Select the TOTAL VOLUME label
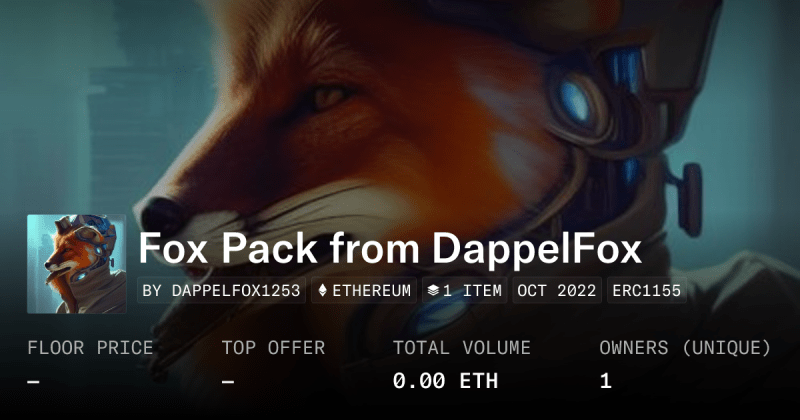Viewport: 800px width, 420px height. tap(462, 348)
